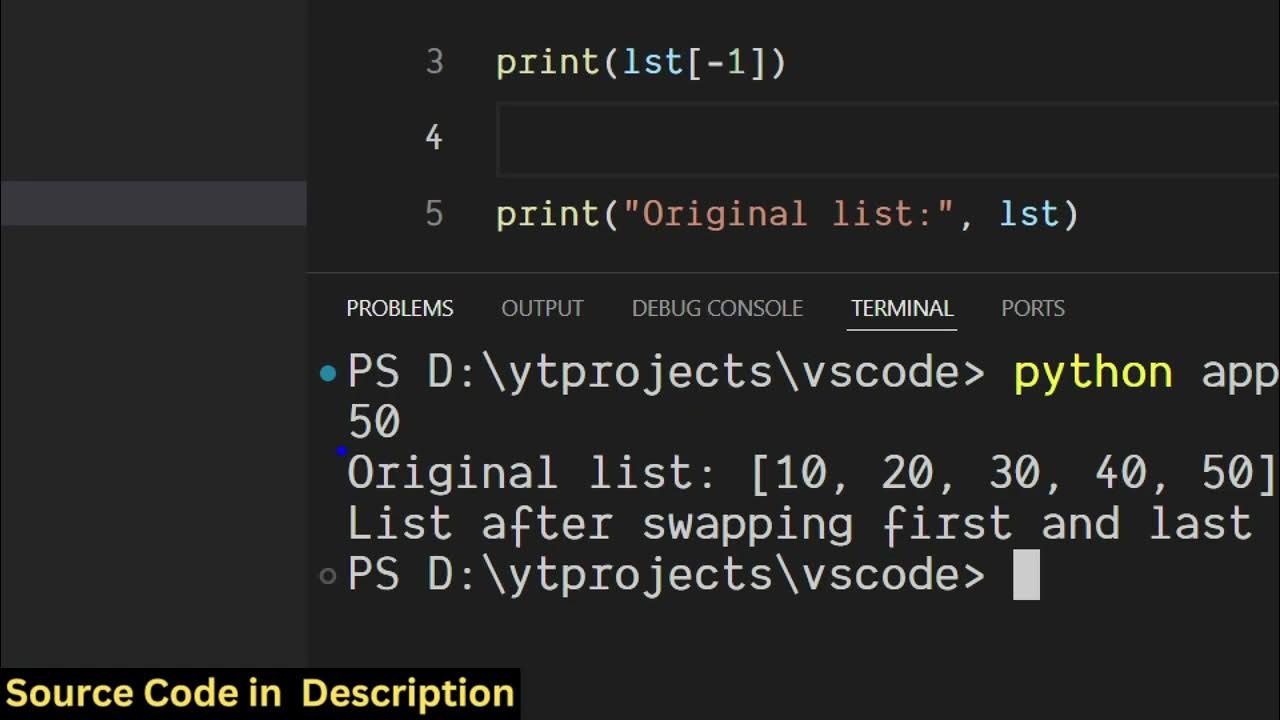This screenshot has height=720, width=1280.
Task: Select the TERMINAL panel tab
Action: pos(902,308)
